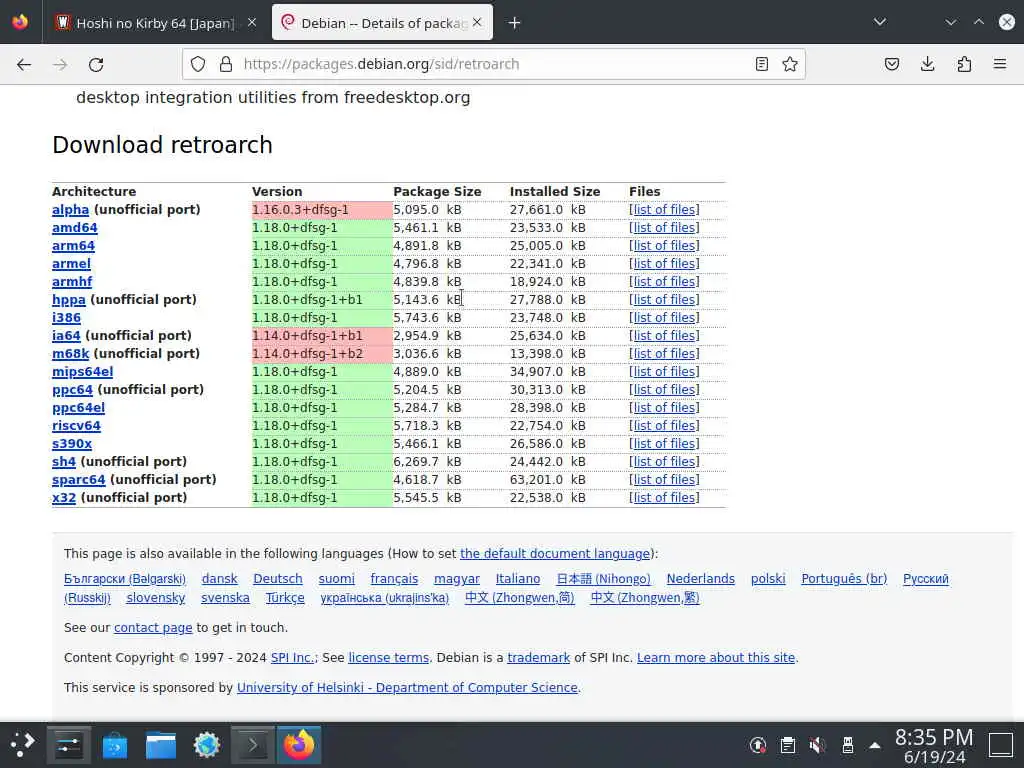Open the amd64 architecture link
The image size is (1024, 768).
coord(74,227)
